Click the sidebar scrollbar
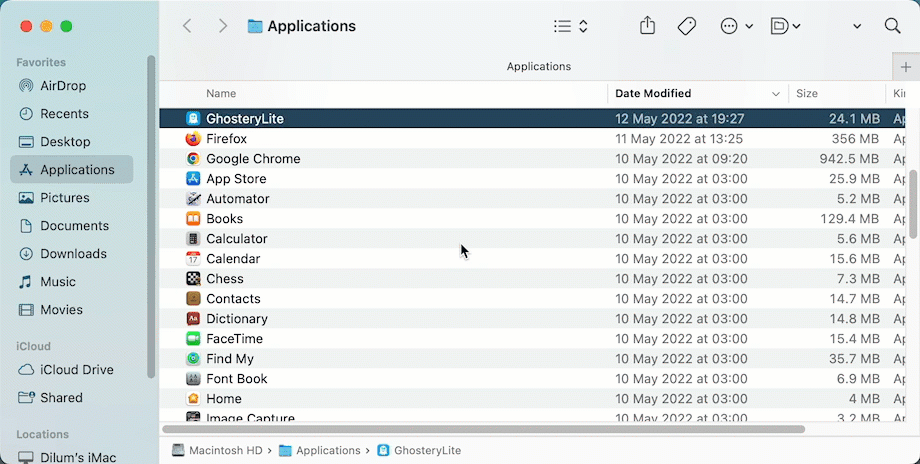920x464 pixels. [151, 217]
